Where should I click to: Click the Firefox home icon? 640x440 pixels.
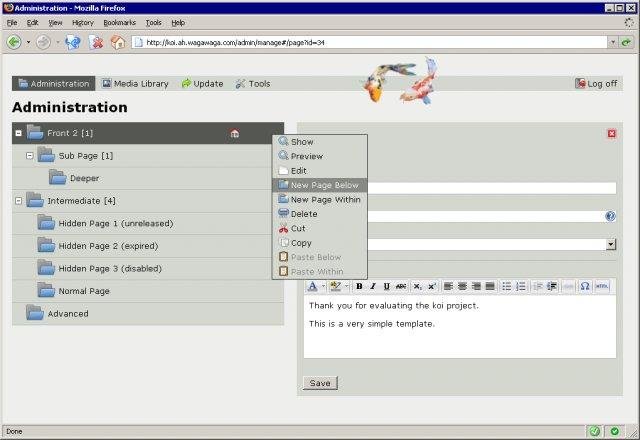(x=118, y=42)
